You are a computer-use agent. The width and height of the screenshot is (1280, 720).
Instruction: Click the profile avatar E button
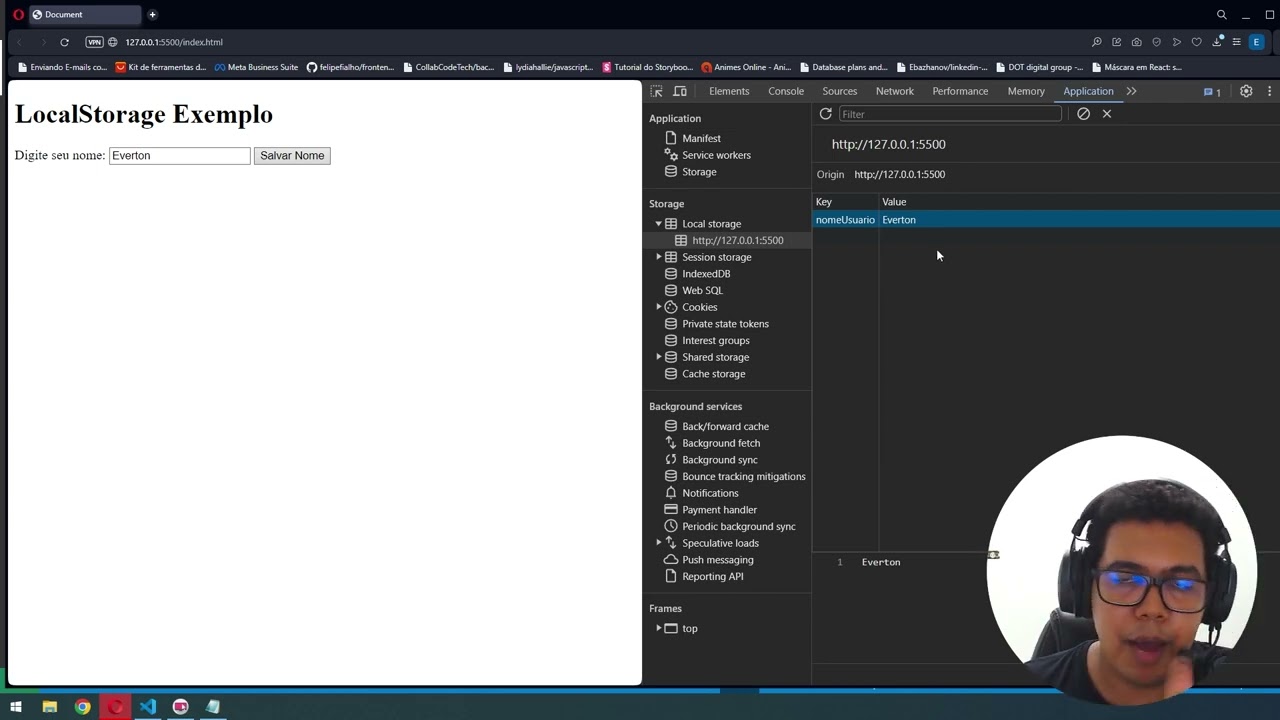(x=1257, y=42)
